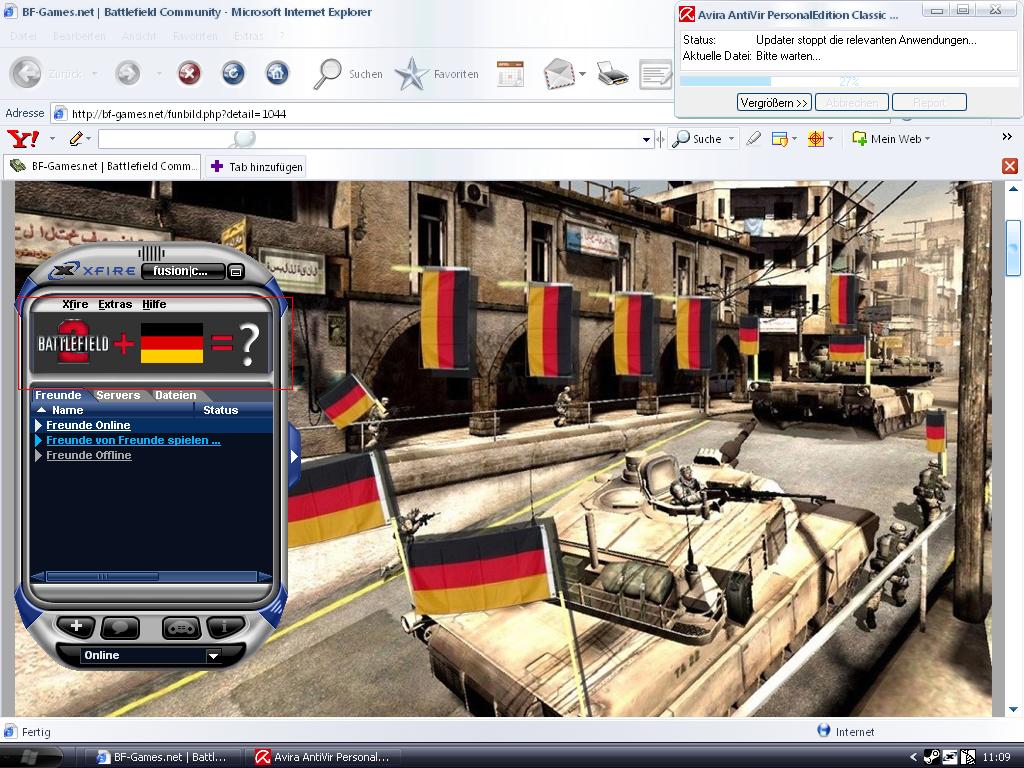Click Xfire info button
Viewport: 1024px width, 768px height.
click(x=225, y=626)
